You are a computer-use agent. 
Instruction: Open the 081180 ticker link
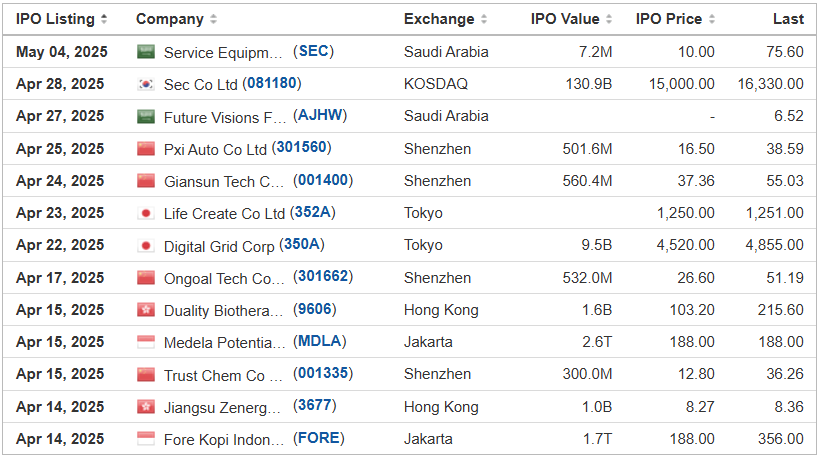pos(272,83)
